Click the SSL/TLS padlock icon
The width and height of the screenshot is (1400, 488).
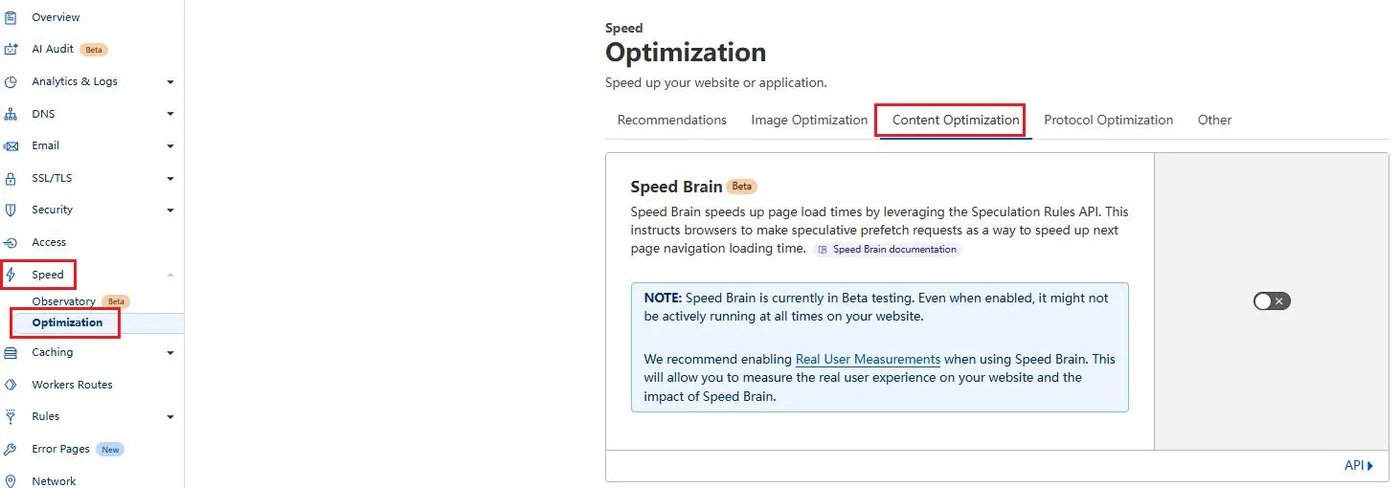(x=10, y=178)
